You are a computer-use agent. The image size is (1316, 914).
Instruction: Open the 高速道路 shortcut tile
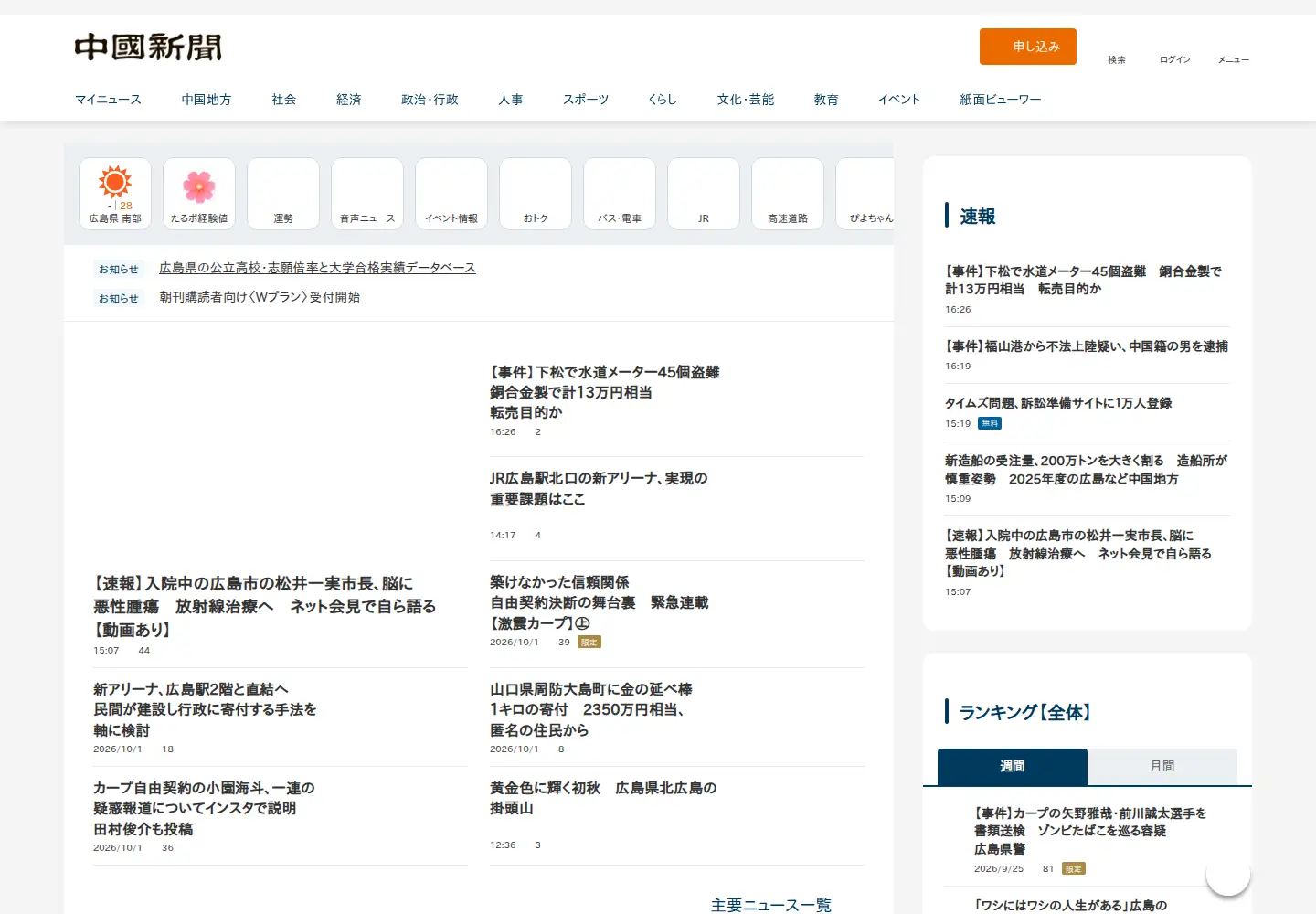[788, 194]
